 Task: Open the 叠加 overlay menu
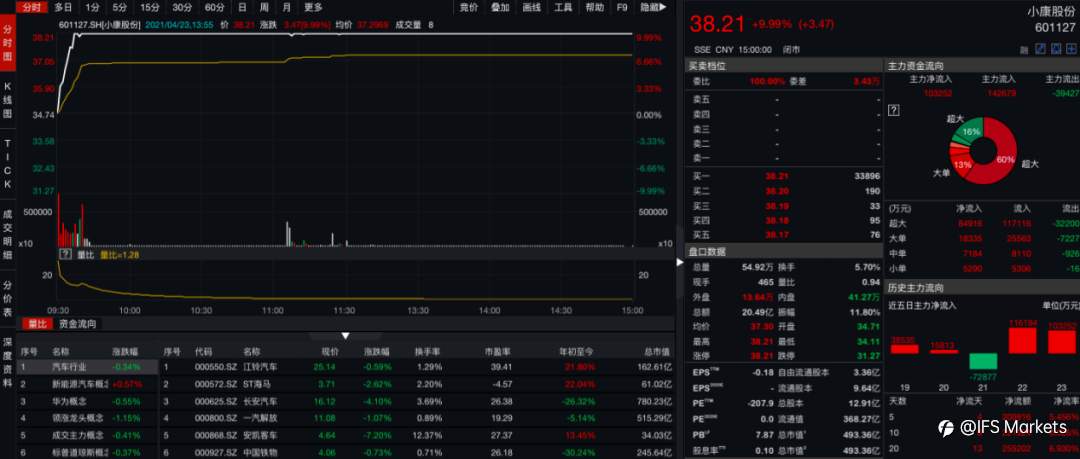tap(500, 8)
